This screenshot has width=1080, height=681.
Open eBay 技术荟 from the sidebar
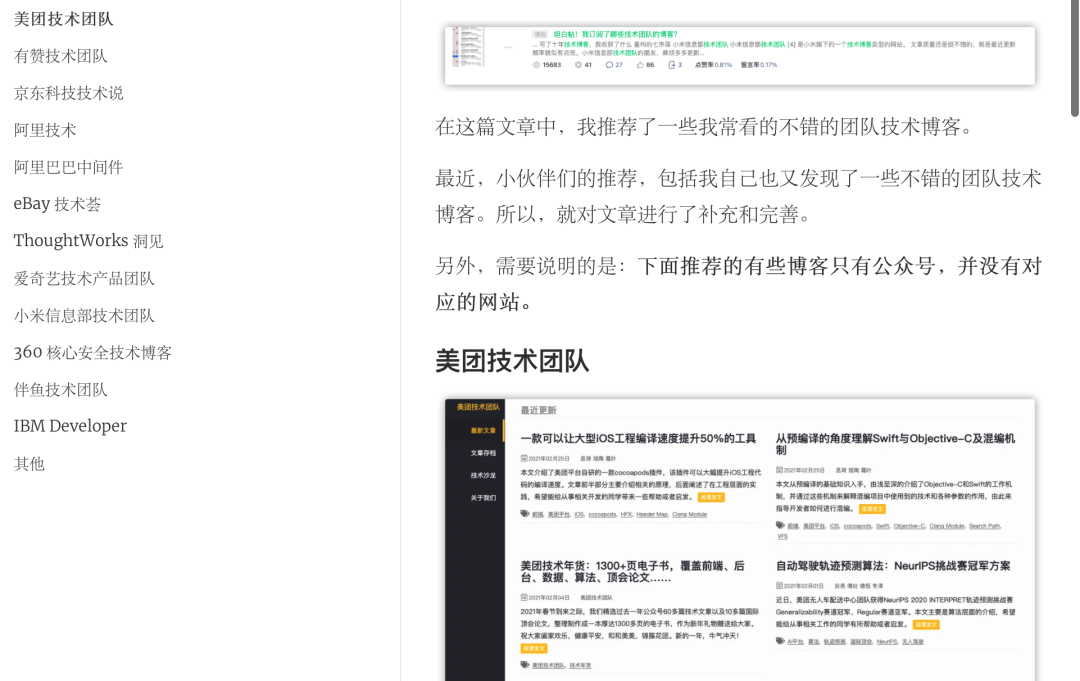tap(57, 204)
